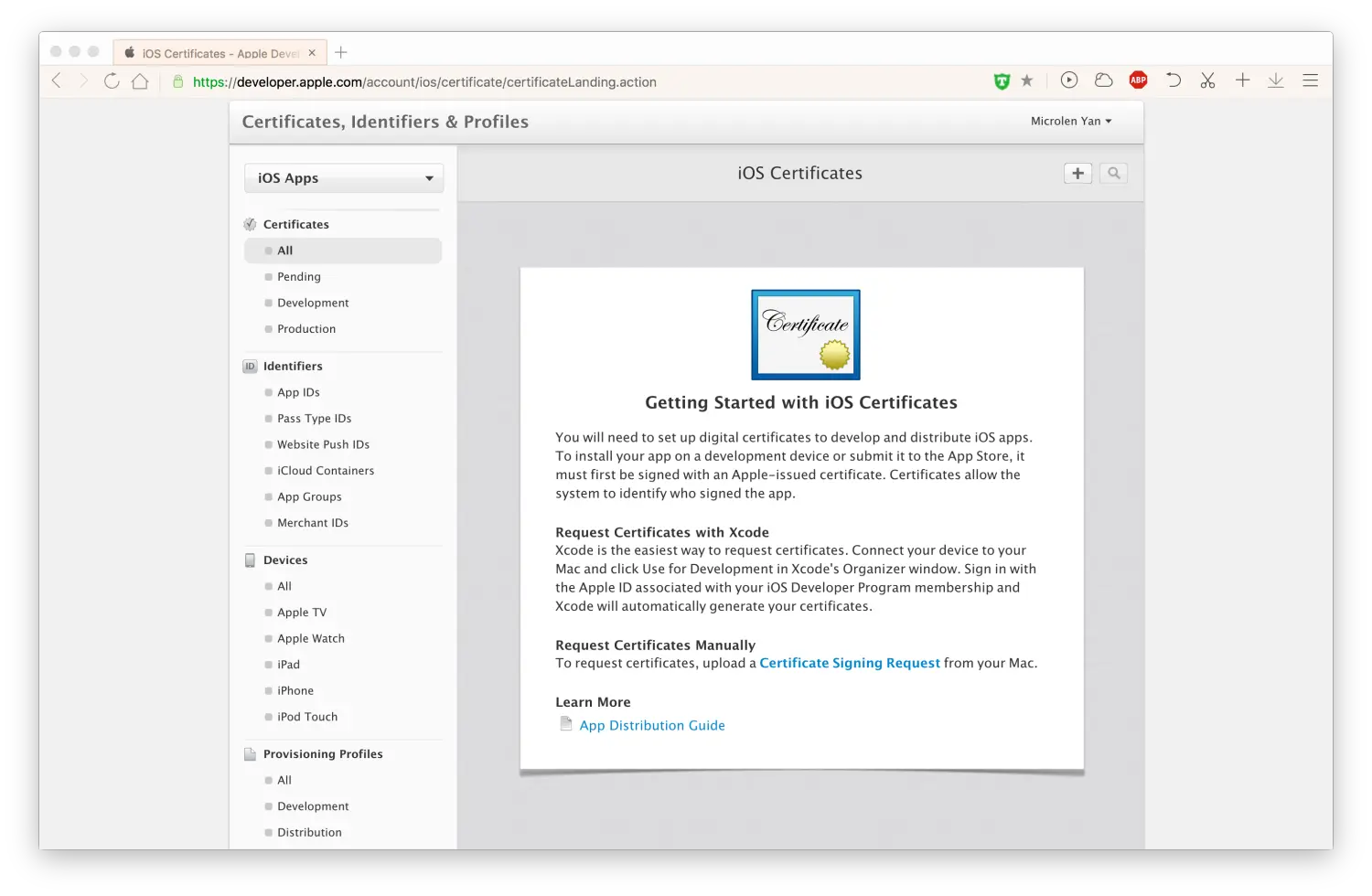This screenshot has width=1372, height=896.
Task: Show Apple Watch devices
Action: coord(311,638)
